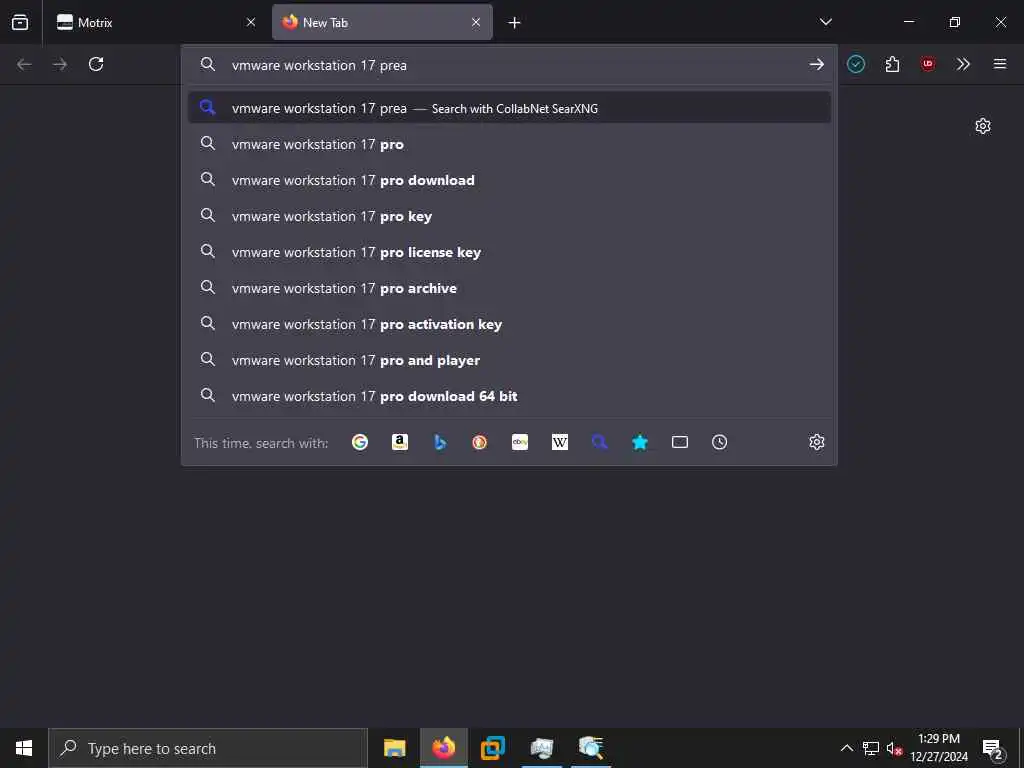Choose suggestion 'vmware workstation 17 pro activation key'

pyautogui.click(x=509, y=324)
